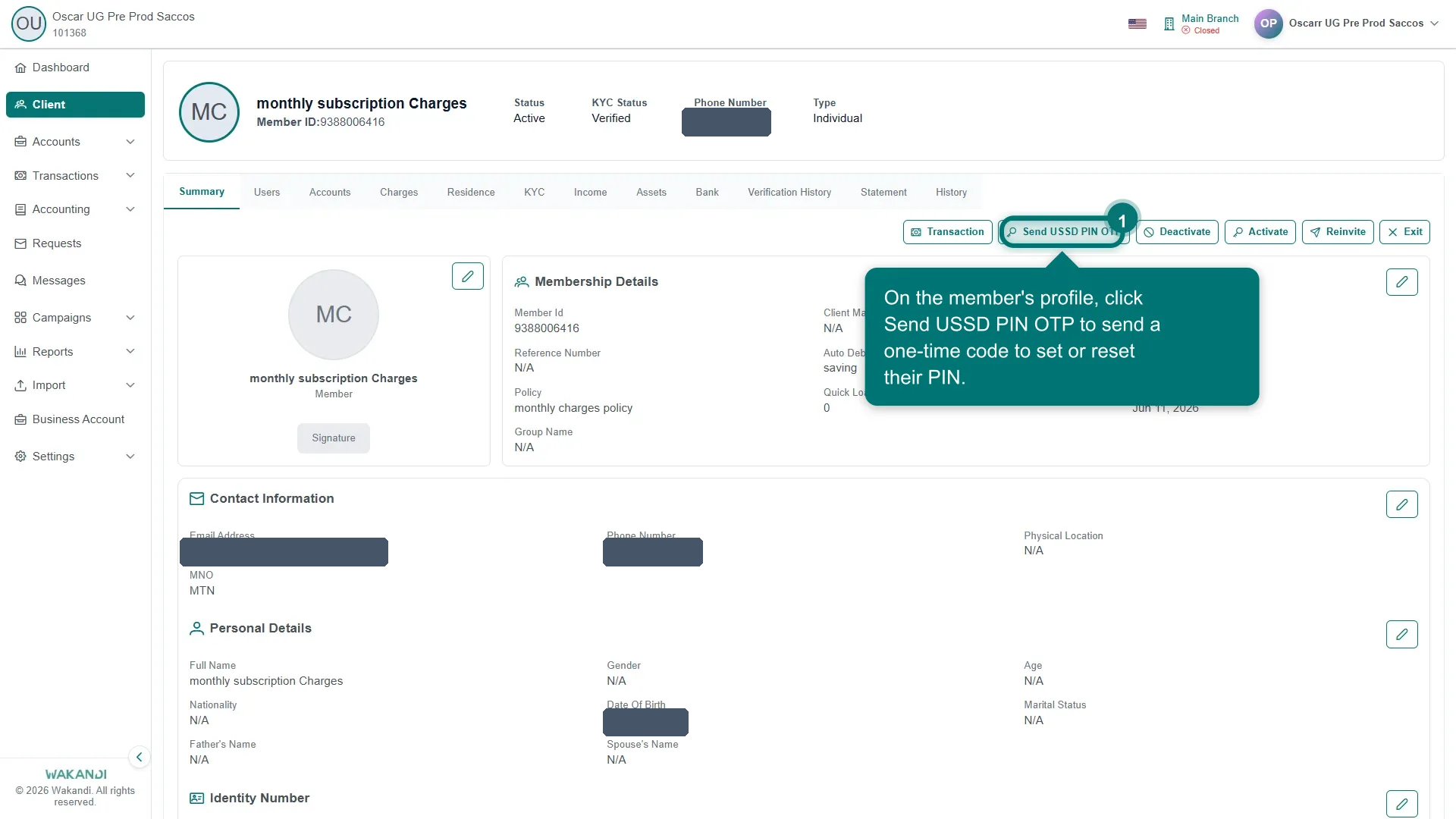The width and height of the screenshot is (1456, 819).
Task: Click the Contact Information envelope icon
Action: coord(197,499)
